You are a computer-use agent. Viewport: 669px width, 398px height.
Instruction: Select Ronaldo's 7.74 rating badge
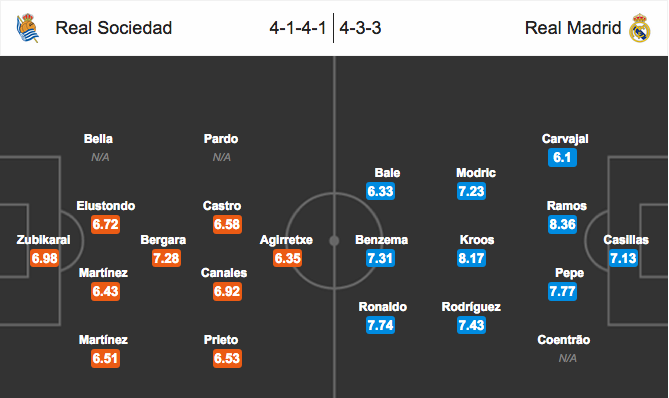380,325
